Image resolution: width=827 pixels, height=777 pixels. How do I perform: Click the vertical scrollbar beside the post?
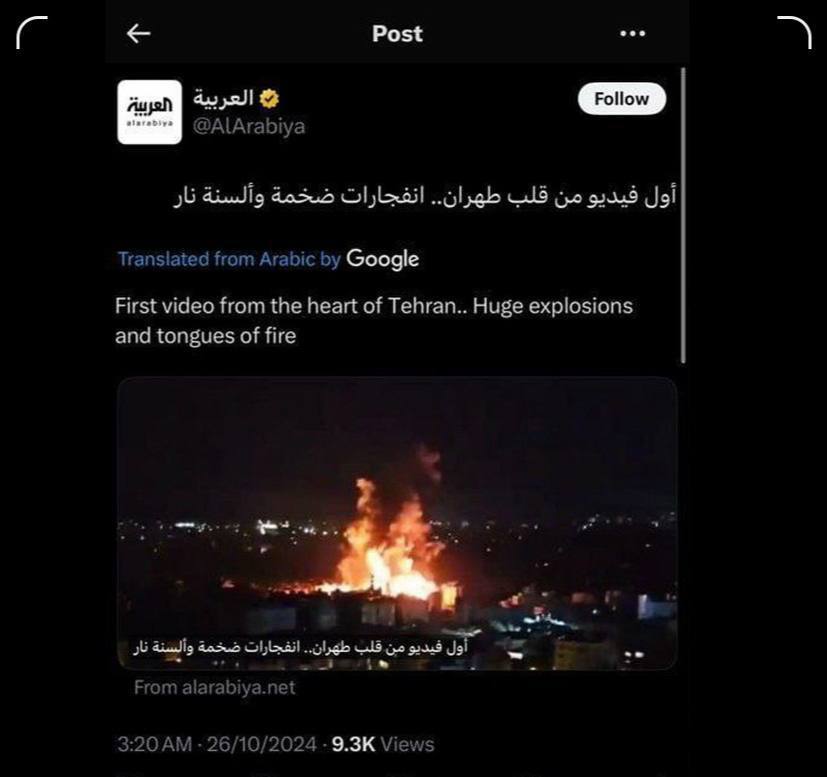684,215
